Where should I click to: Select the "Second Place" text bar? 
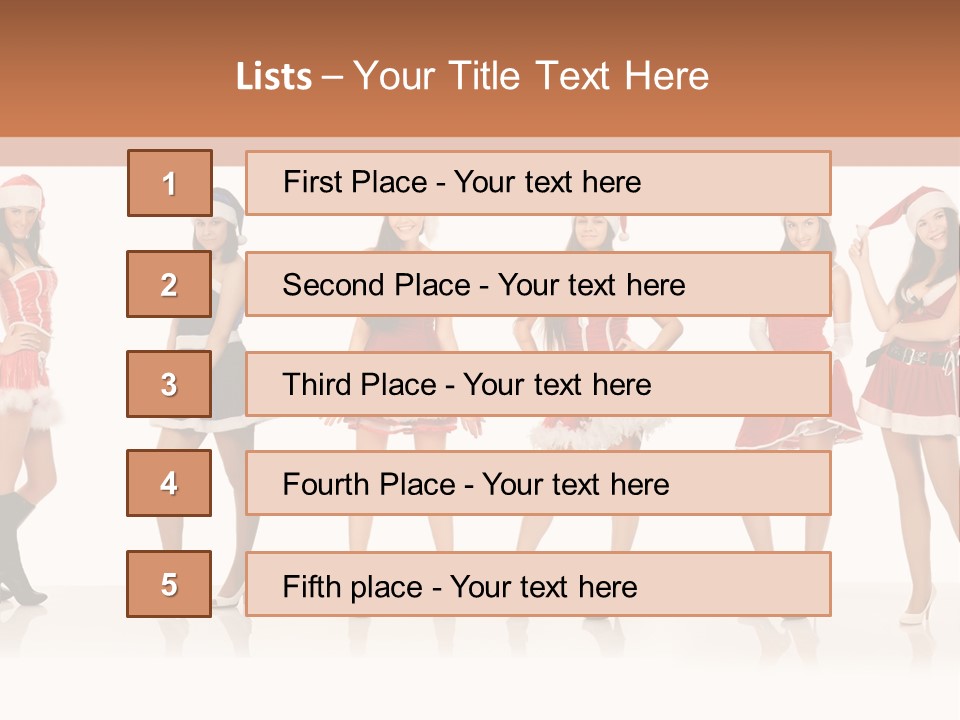(538, 284)
